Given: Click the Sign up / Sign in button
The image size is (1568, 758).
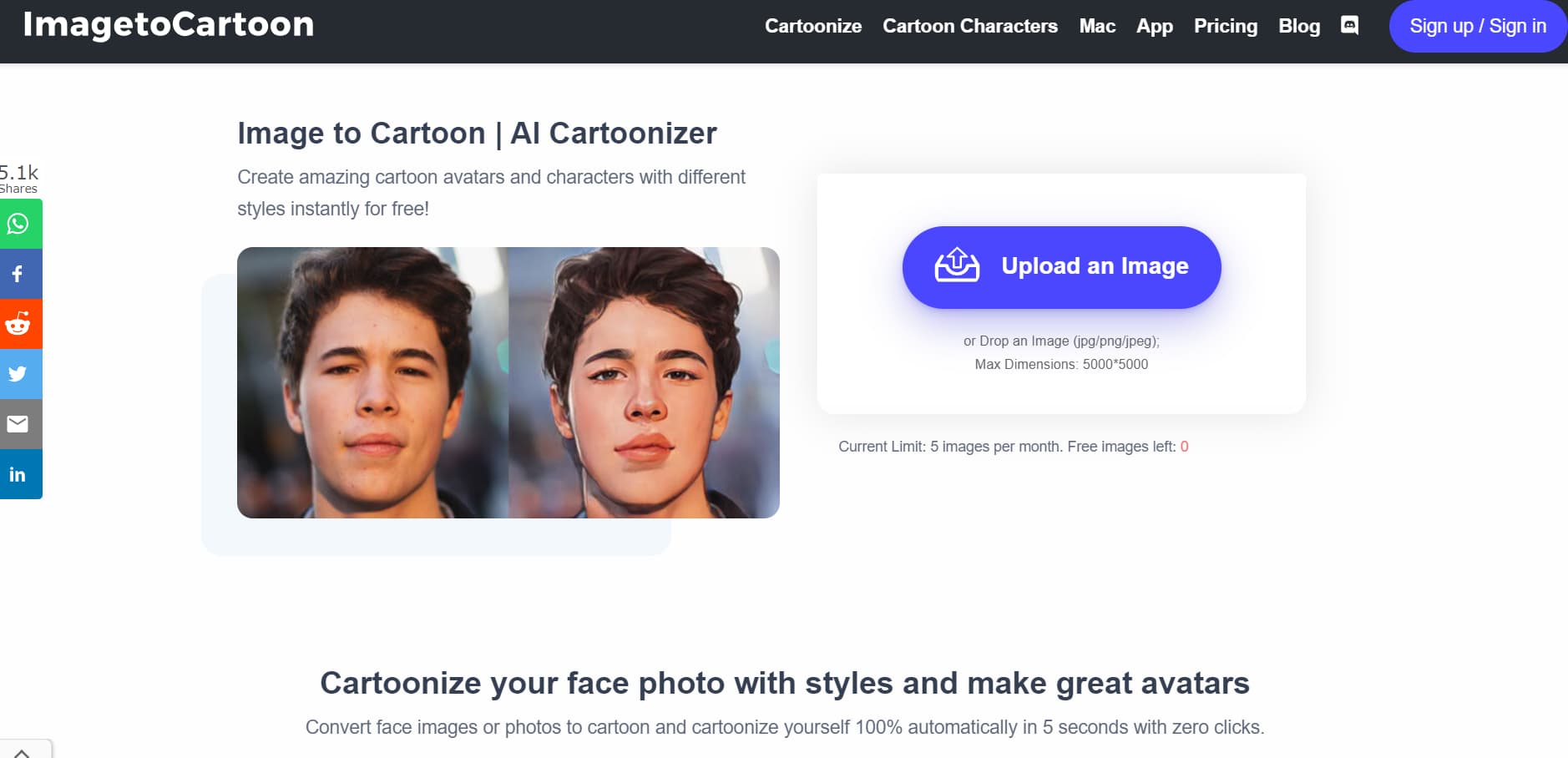Looking at the screenshot, I should pos(1477,26).
